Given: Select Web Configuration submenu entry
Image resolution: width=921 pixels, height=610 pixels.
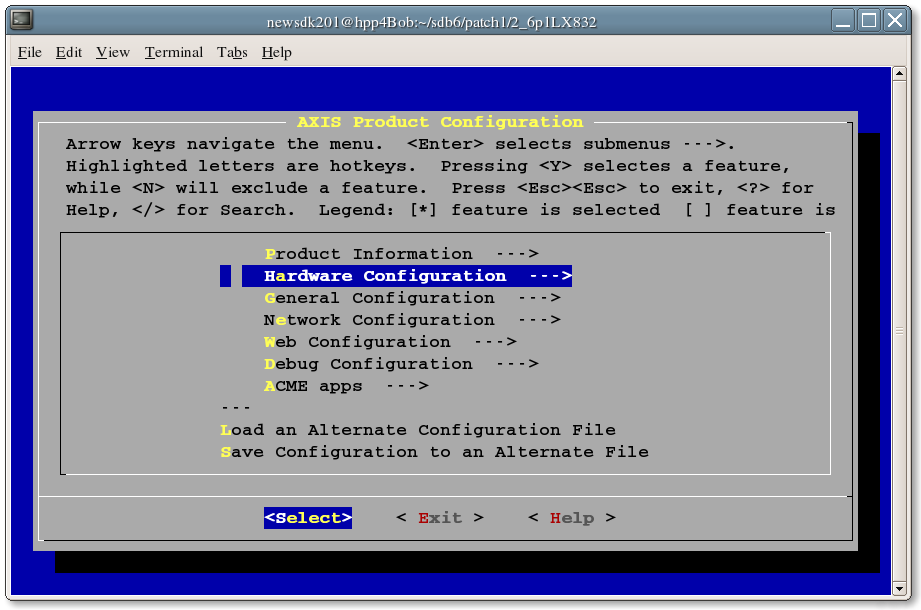Looking at the screenshot, I should [x=390, y=342].
